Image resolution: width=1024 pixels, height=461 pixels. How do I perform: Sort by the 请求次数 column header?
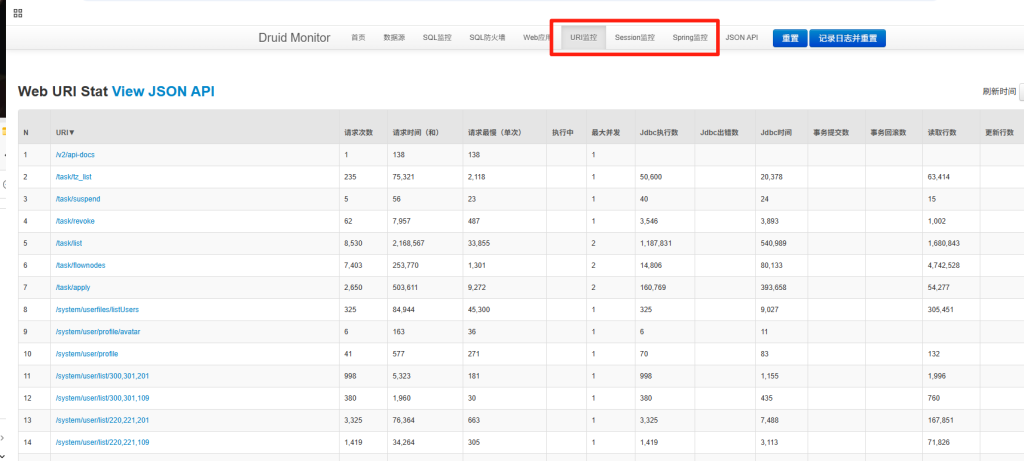pos(358,132)
